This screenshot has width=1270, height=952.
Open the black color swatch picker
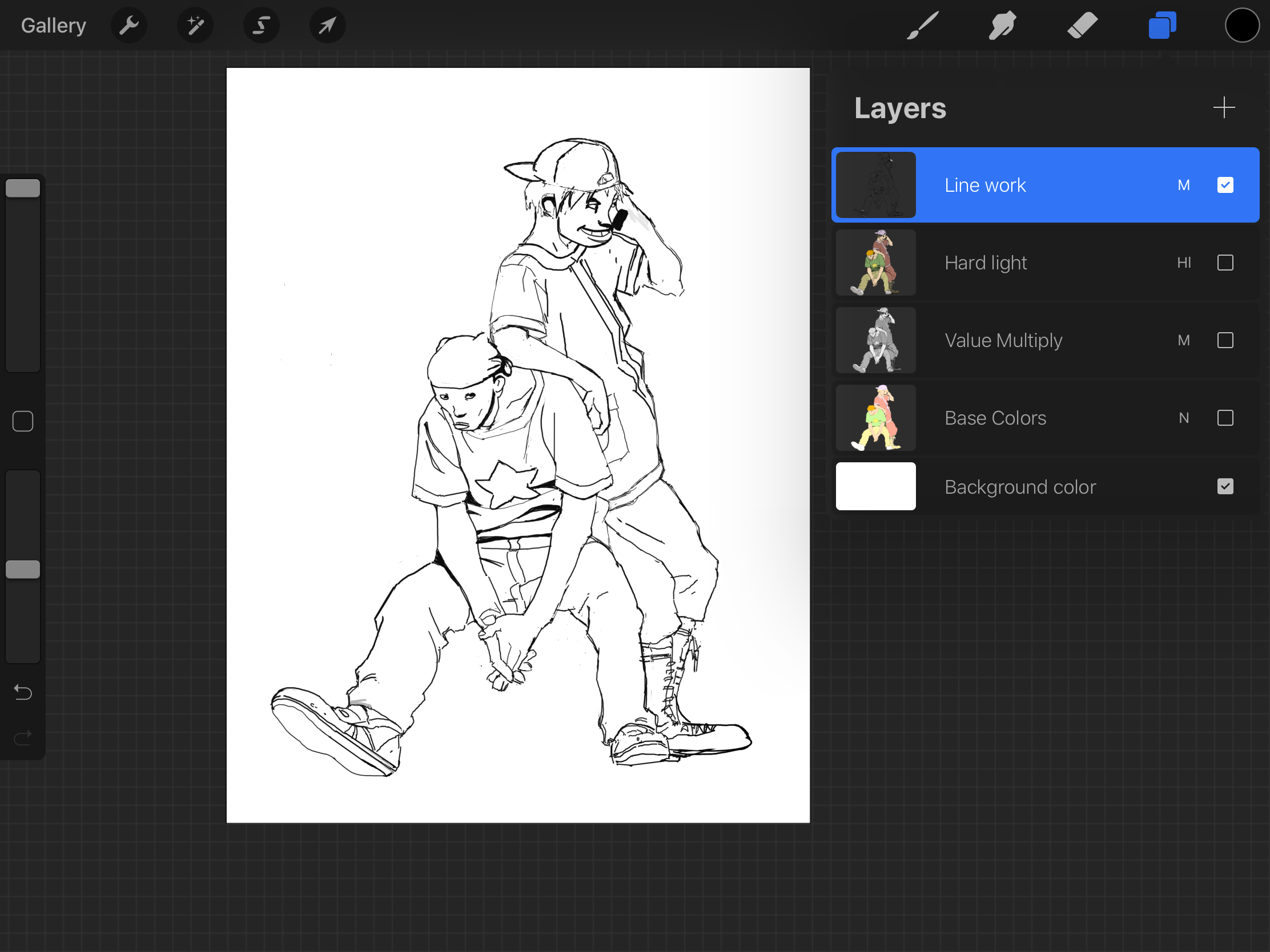[x=1242, y=25]
